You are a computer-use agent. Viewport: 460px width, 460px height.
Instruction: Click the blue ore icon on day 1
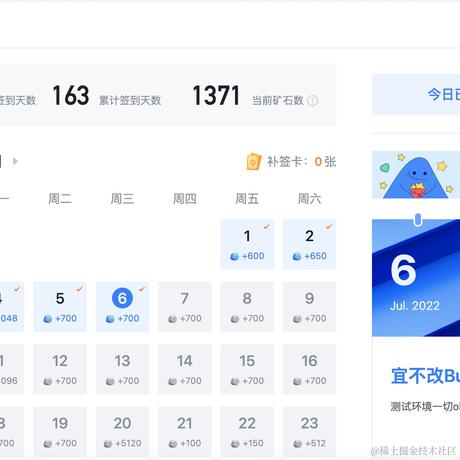click(235, 256)
